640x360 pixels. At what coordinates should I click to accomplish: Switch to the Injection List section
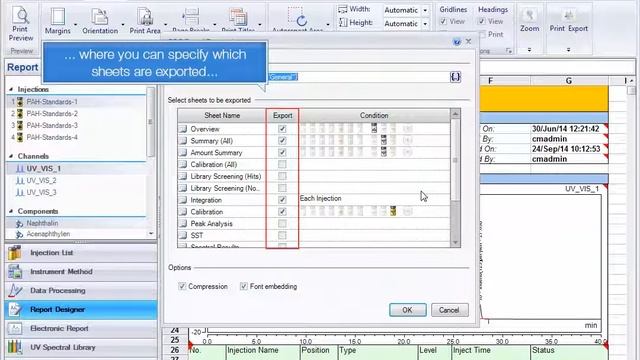coord(81,253)
